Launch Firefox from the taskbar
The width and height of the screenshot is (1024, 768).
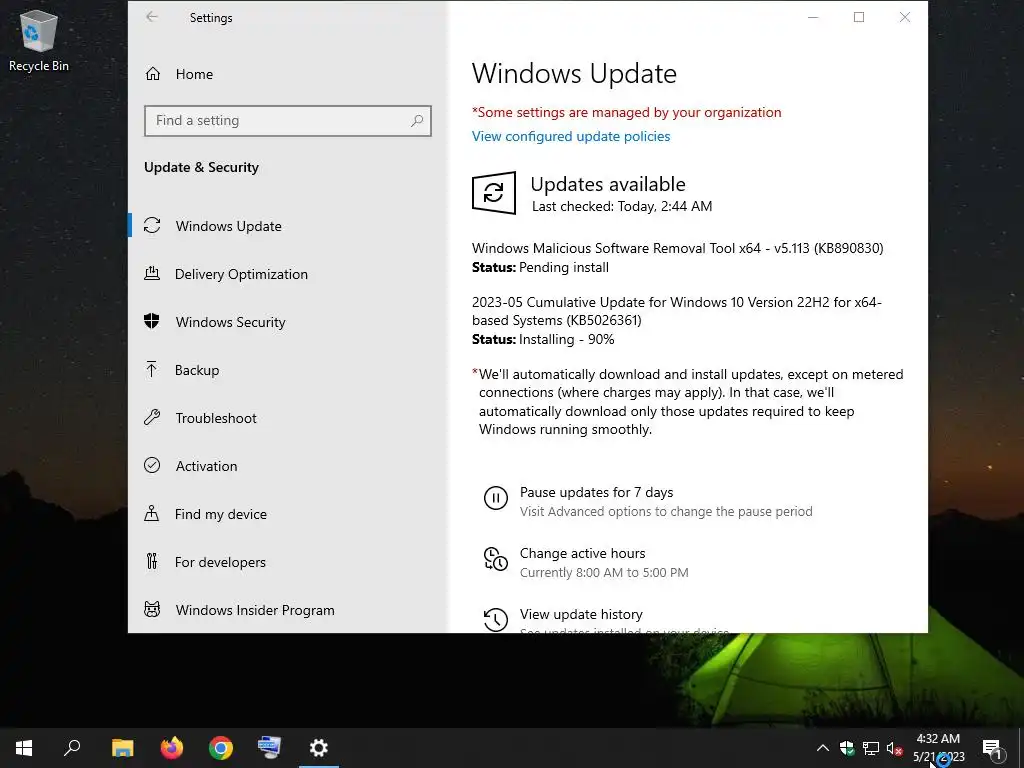[172, 748]
